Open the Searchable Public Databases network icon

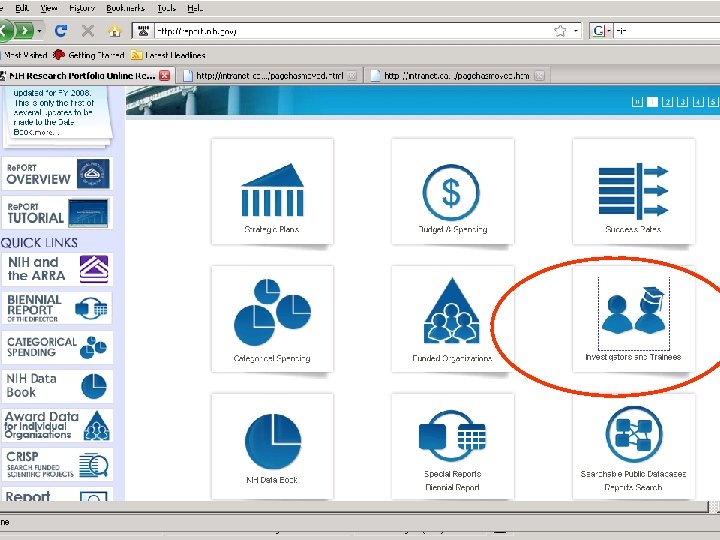pos(634,434)
